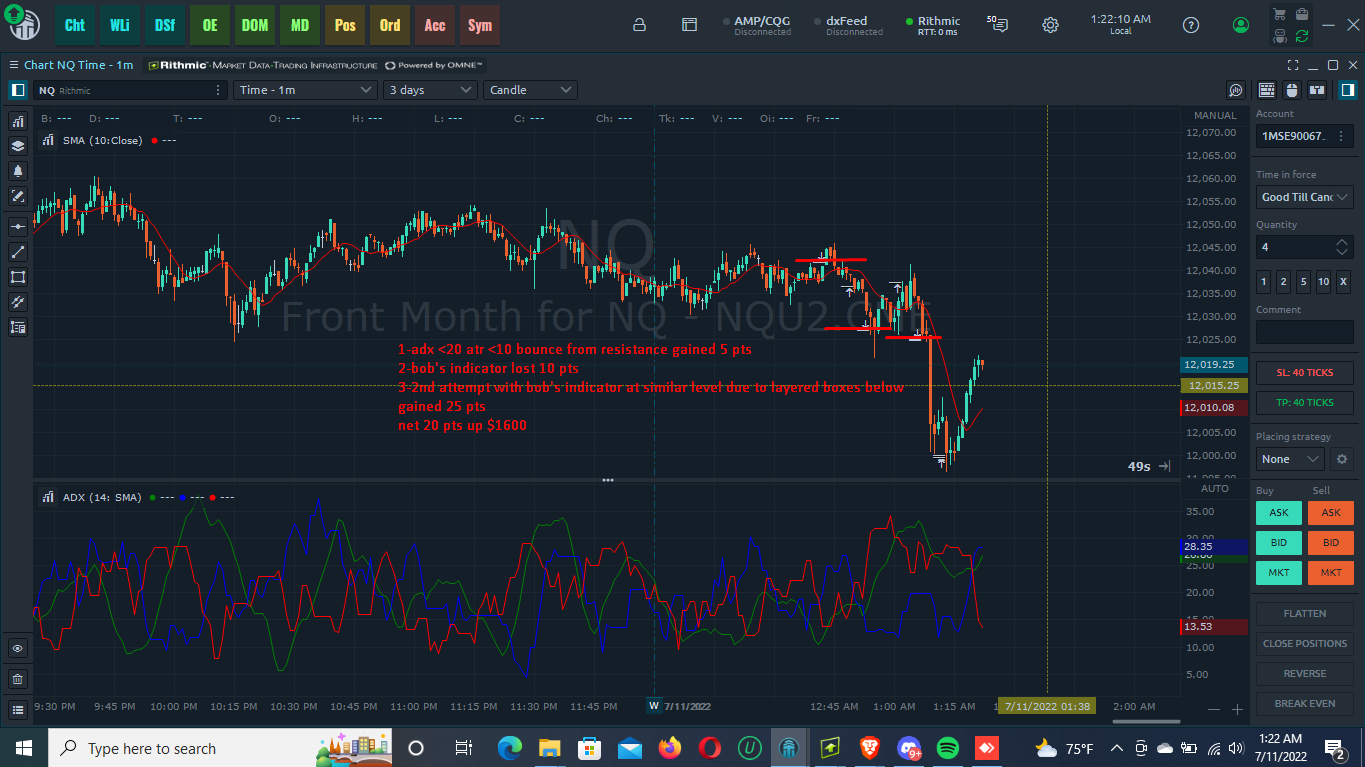Open the drawings list tool icon
This screenshot has width=1365, height=767.
coord(18,327)
